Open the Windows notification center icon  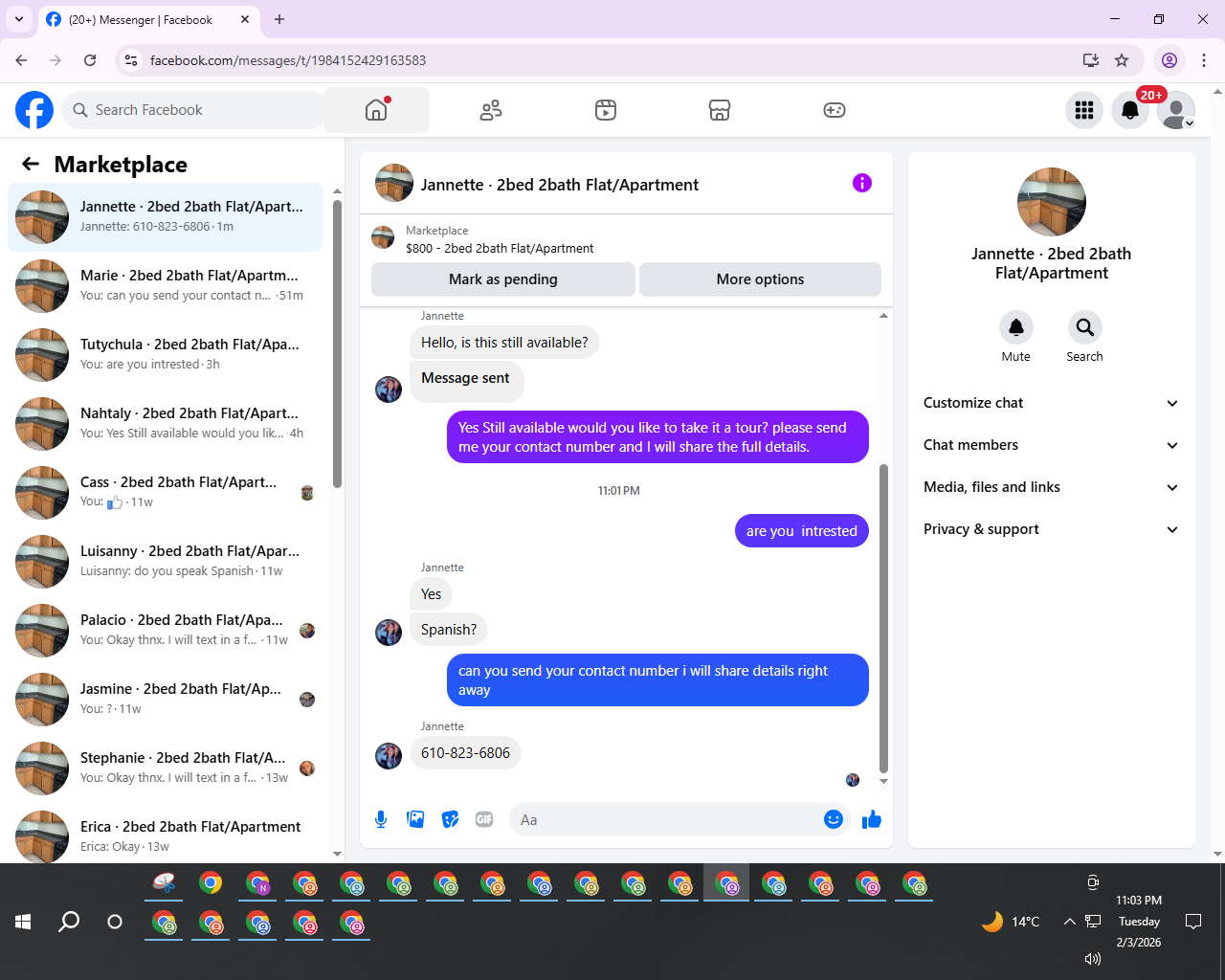pos(1193,922)
